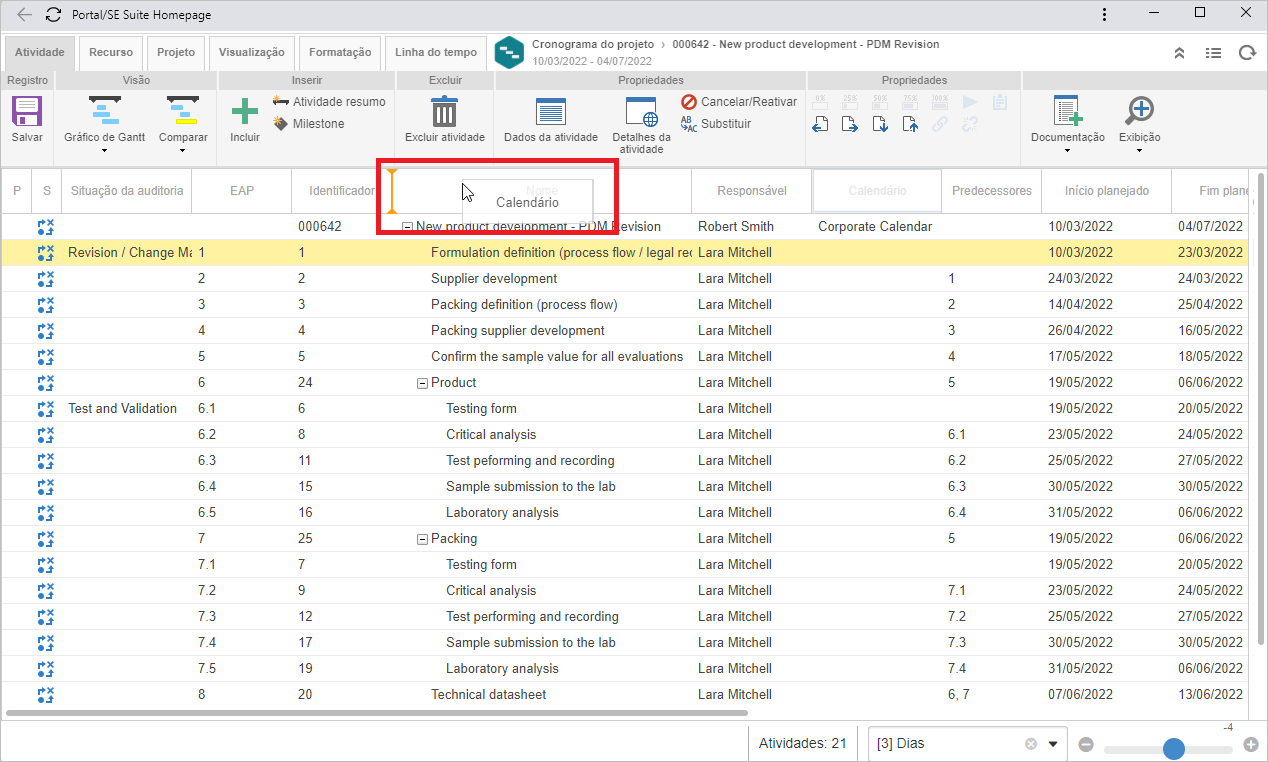Click the Substituir option
1268x762 pixels.
point(715,124)
